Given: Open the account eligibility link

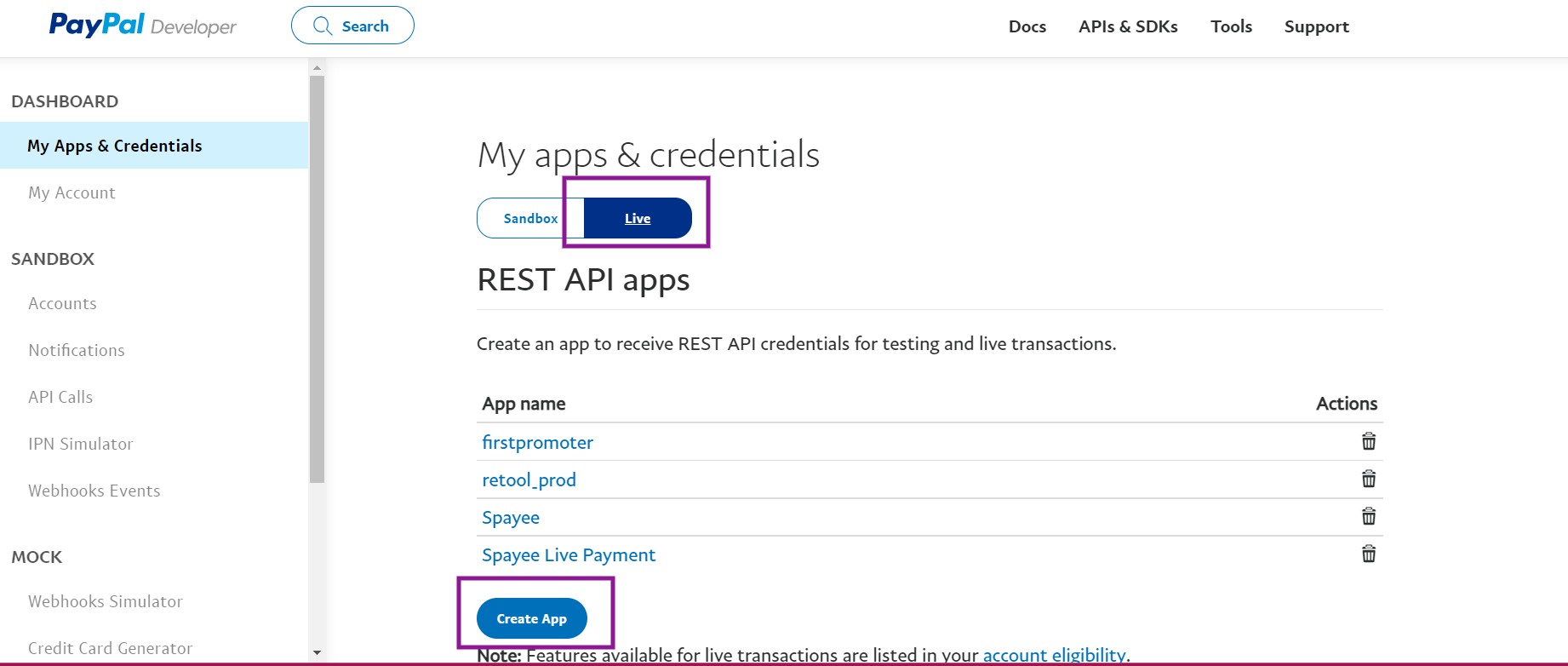Looking at the screenshot, I should 1054,655.
